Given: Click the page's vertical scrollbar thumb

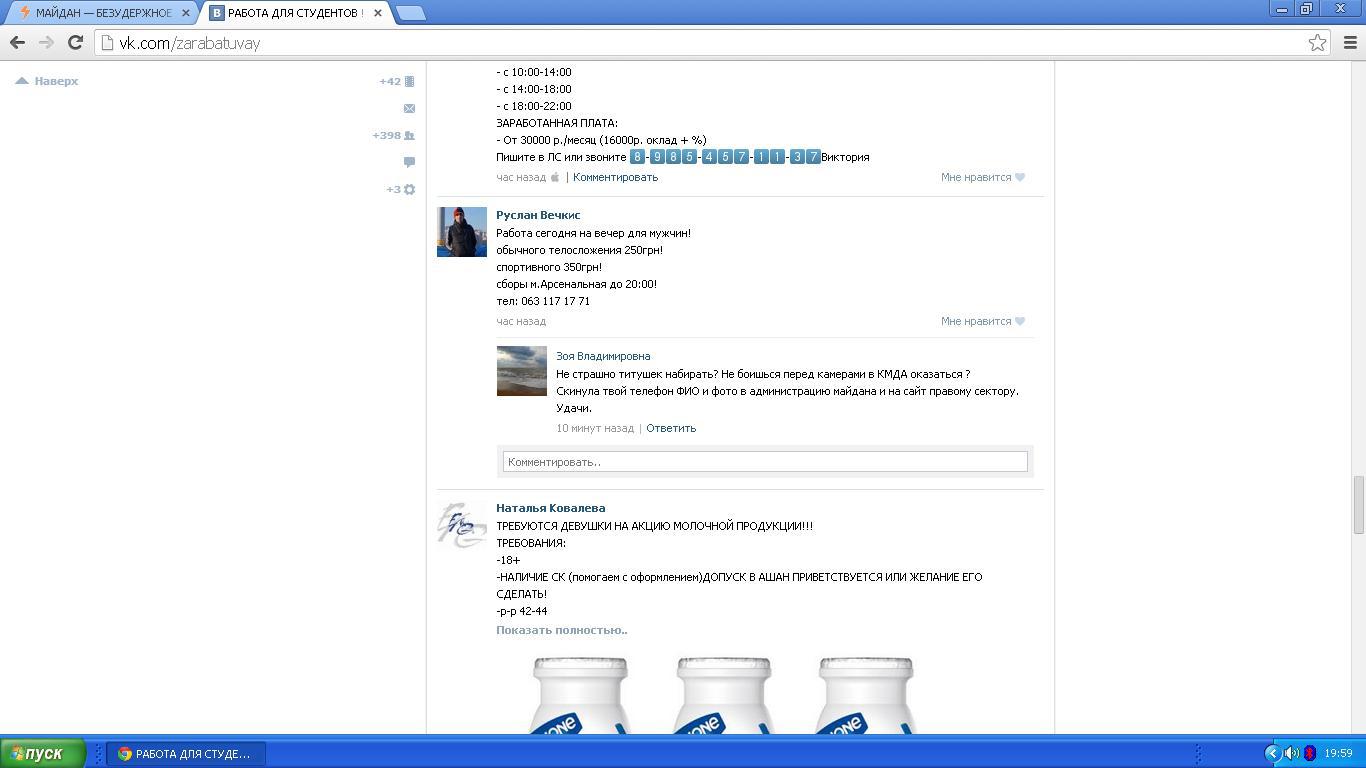Looking at the screenshot, I should click(x=1358, y=505).
